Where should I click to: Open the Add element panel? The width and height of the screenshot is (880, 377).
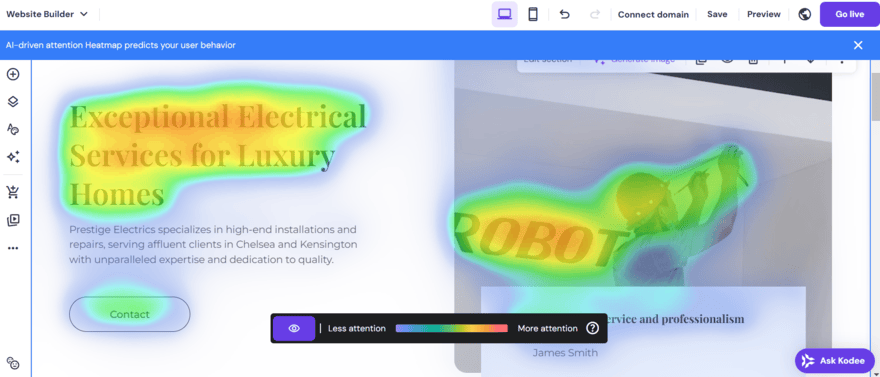(13, 74)
